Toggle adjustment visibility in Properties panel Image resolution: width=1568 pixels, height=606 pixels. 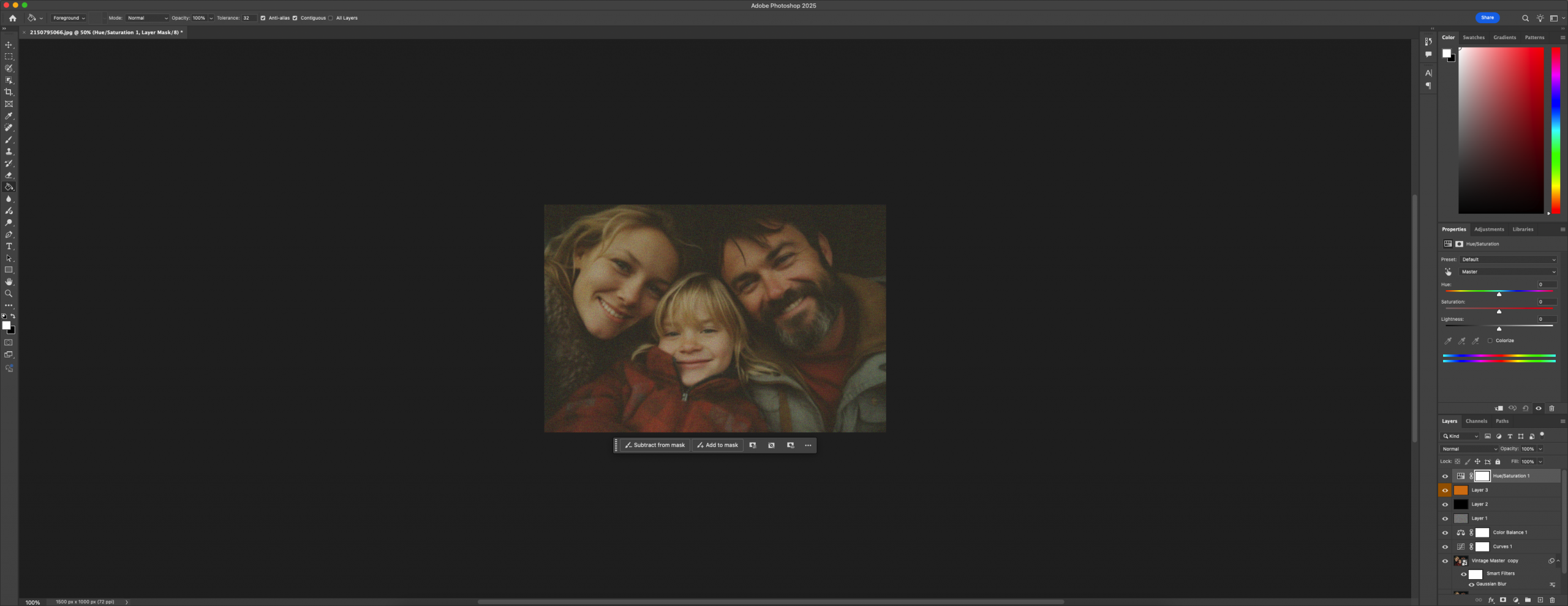[1539, 408]
